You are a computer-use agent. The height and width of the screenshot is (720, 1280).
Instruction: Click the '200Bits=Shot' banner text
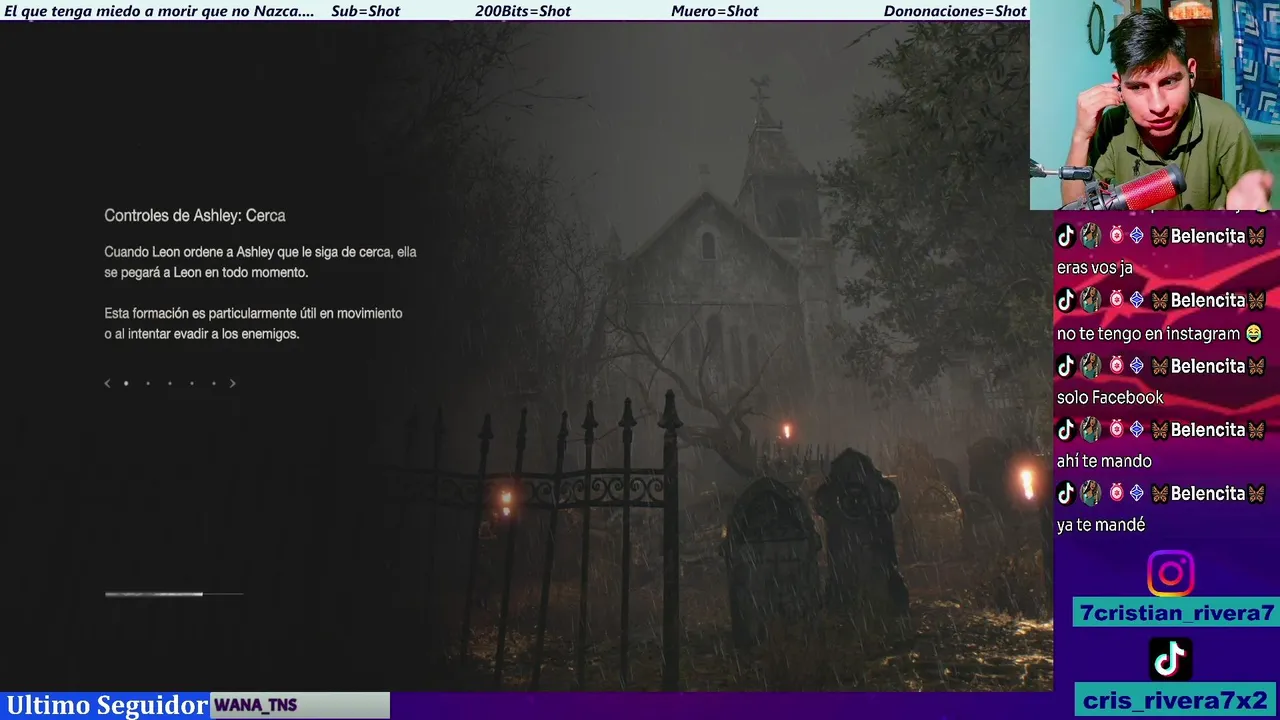pos(523,11)
